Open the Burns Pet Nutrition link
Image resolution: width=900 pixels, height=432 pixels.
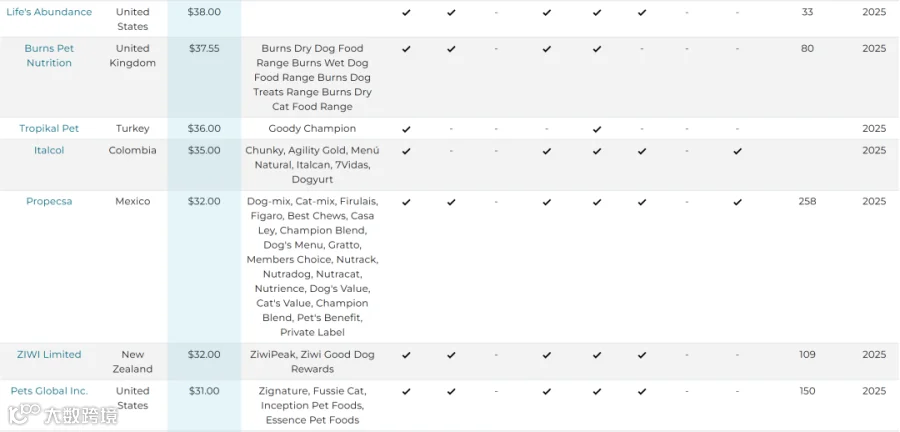coord(49,56)
